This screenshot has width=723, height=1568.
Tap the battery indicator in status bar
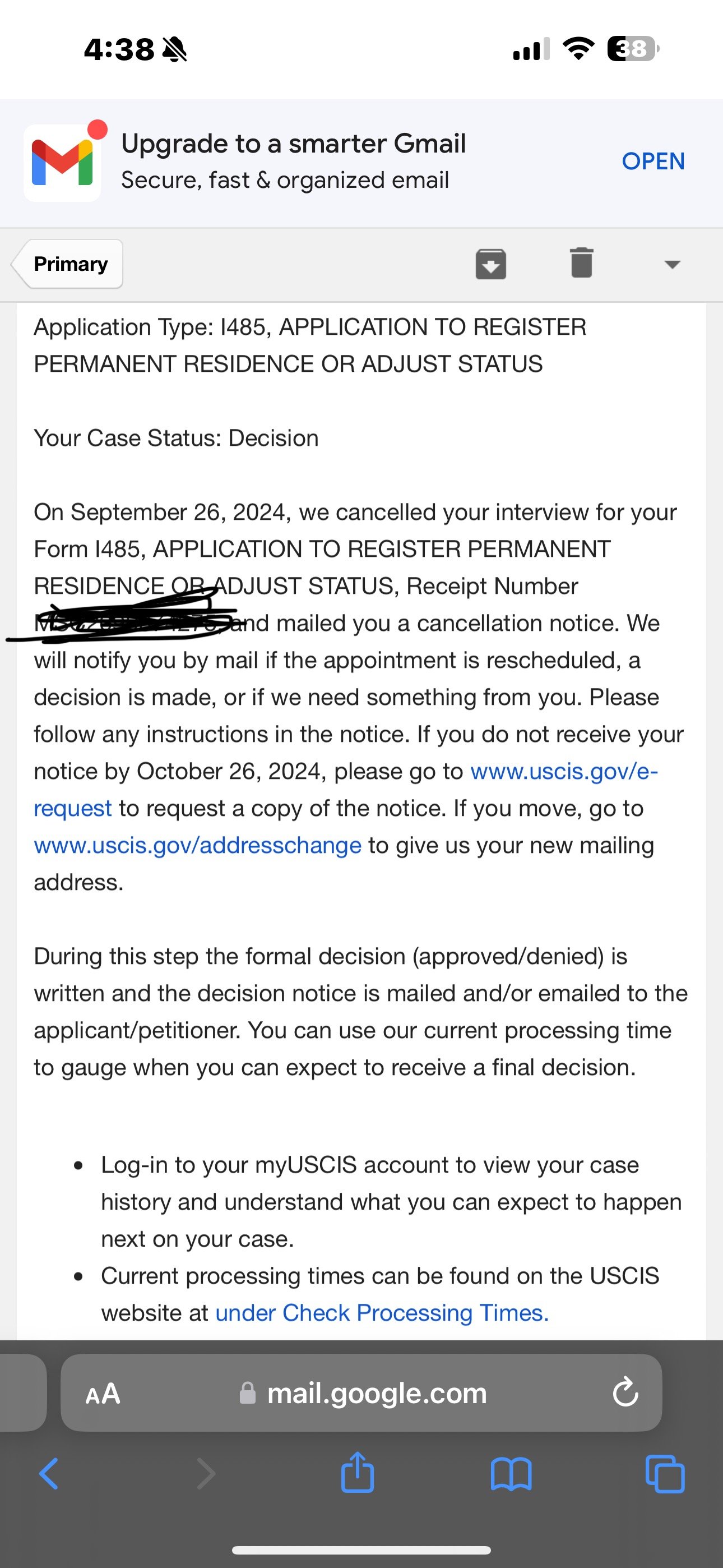633,49
